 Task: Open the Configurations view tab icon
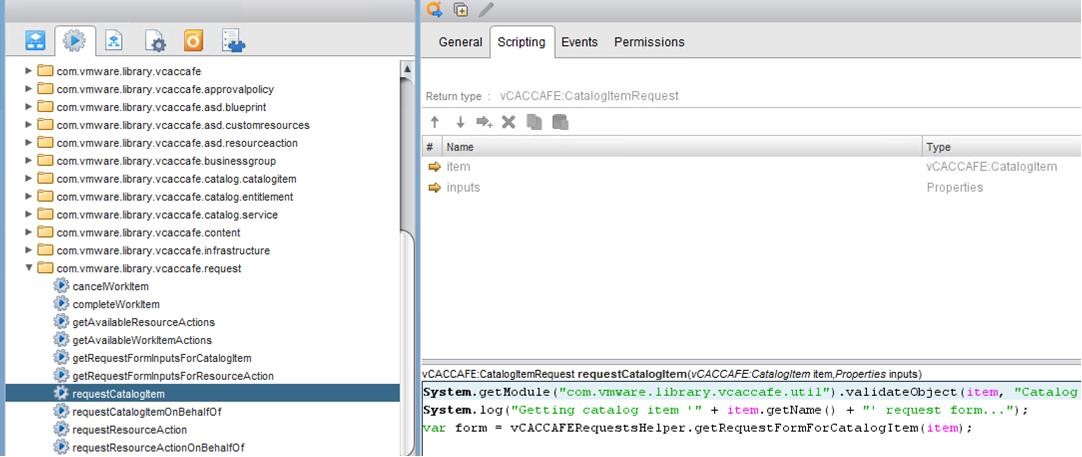pyautogui.click(x=155, y=41)
